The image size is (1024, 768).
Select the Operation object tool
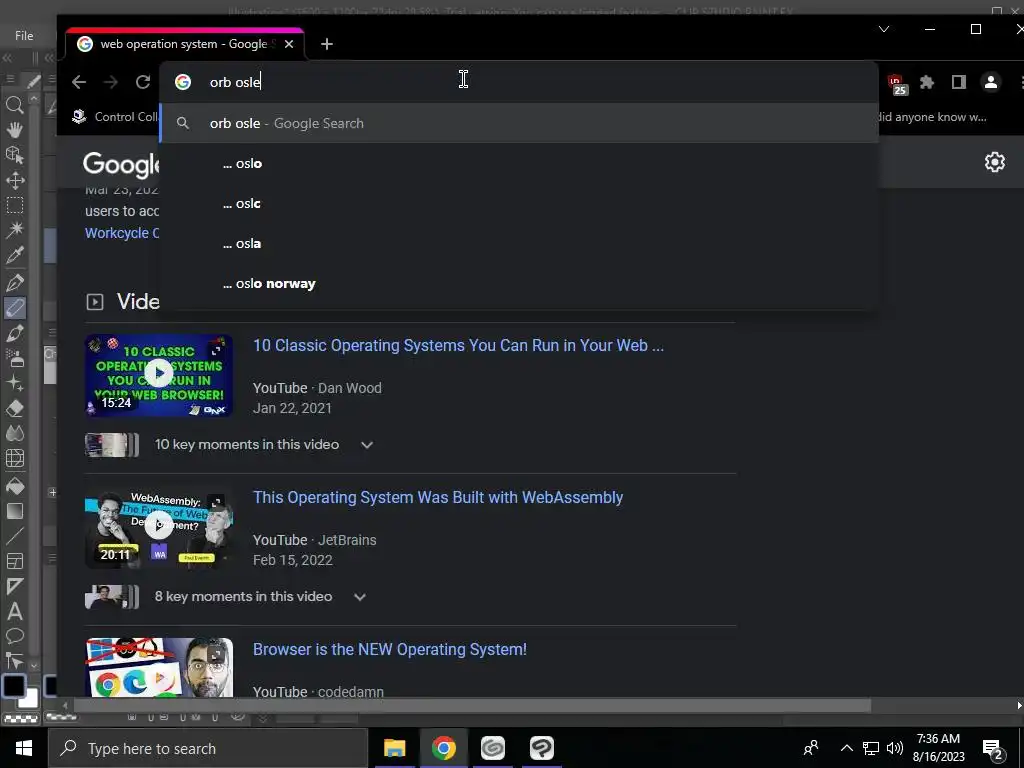point(14,155)
